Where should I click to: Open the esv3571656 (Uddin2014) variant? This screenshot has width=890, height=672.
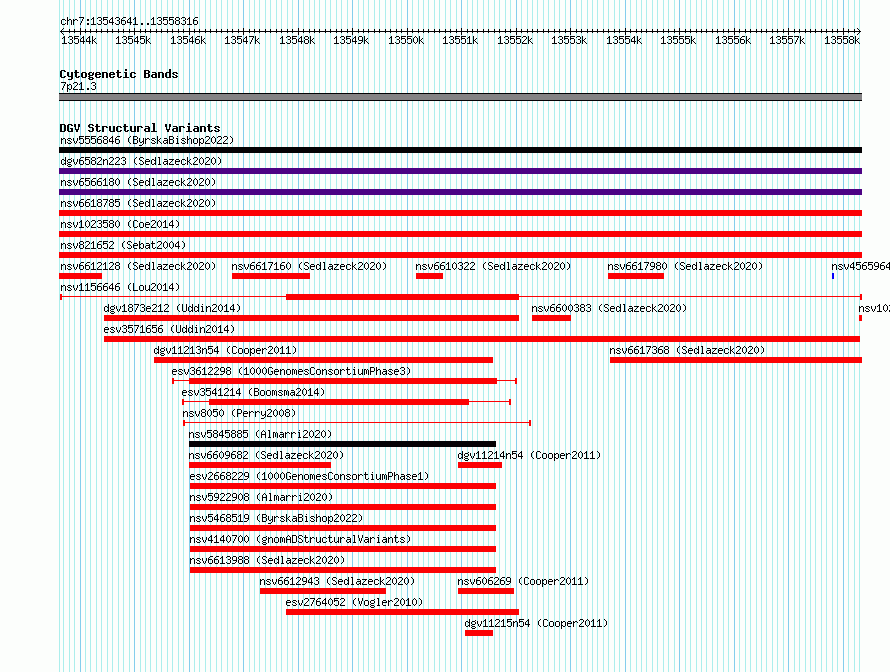coord(169,329)
